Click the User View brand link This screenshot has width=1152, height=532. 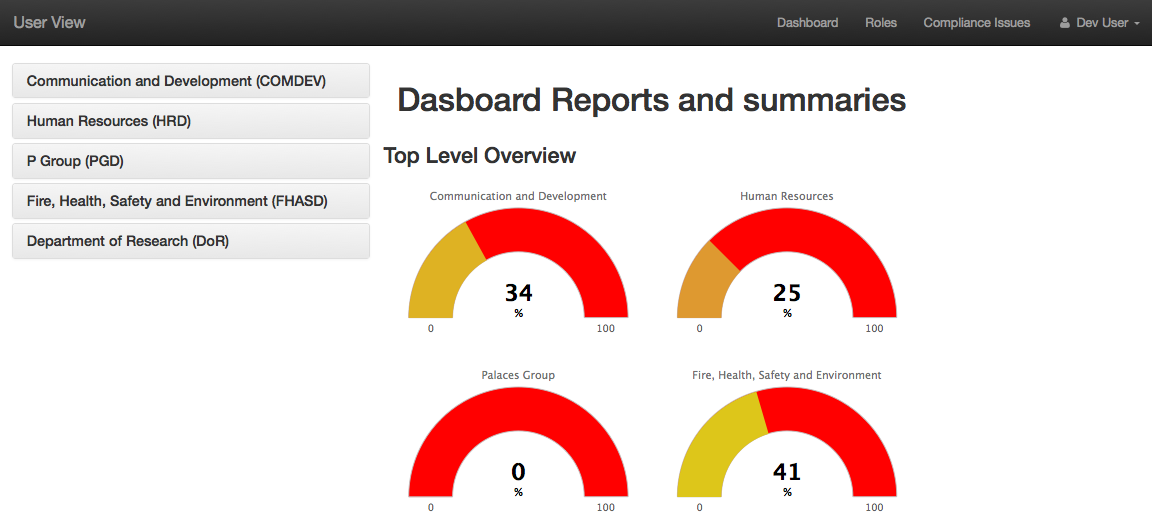coord(49,22)
